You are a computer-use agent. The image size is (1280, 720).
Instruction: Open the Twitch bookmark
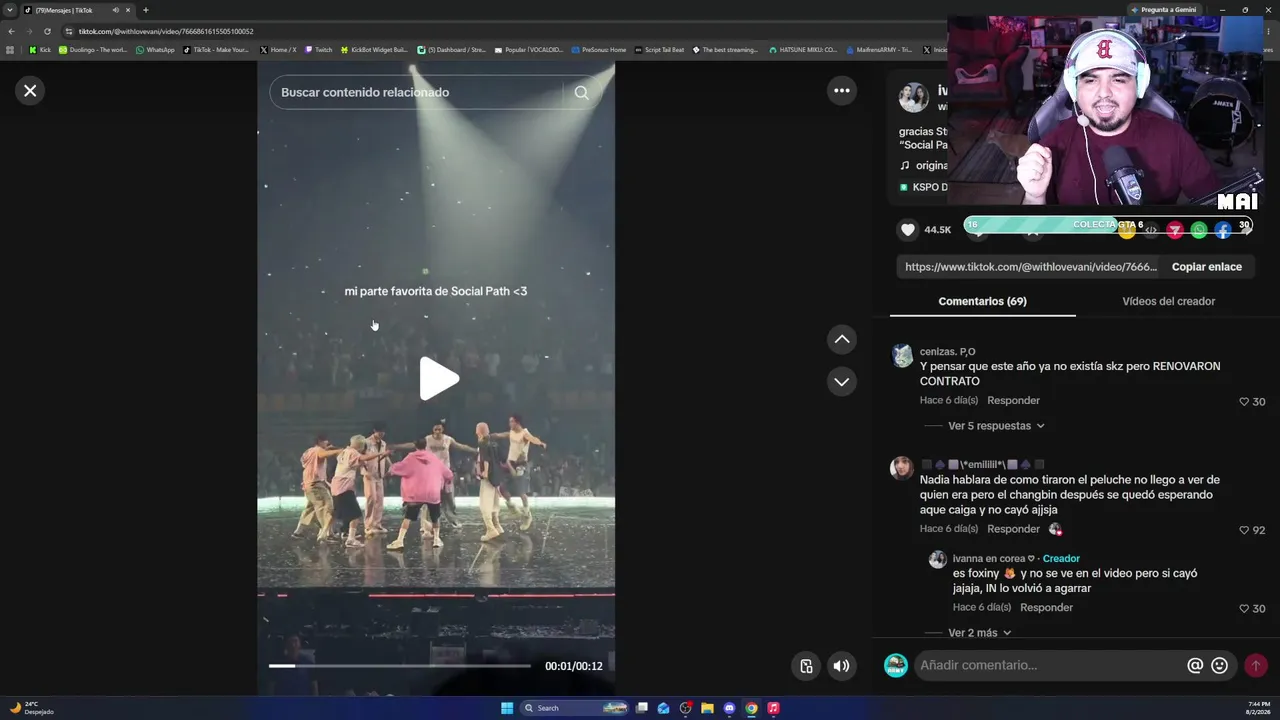click(318, 50)
